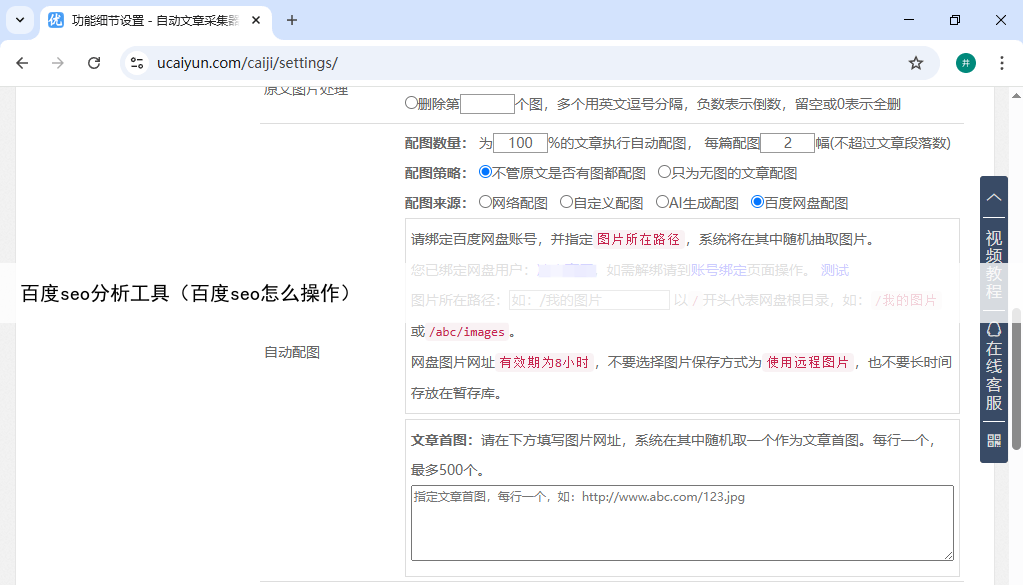The height and width of the screenshot is (585, 1023).
Task: Open a new browser tab
Action: 292,20
